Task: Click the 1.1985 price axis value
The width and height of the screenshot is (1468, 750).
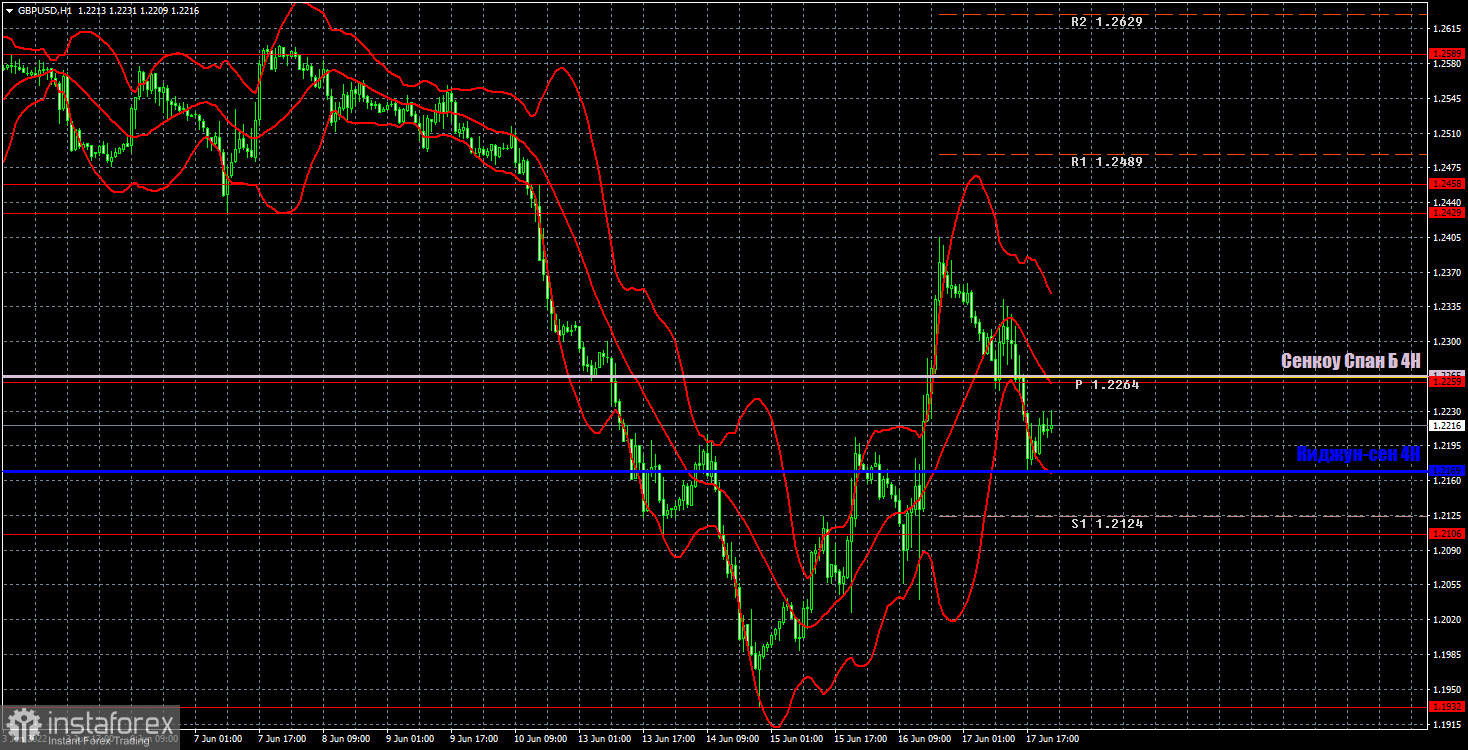Action: pyautogui.click(x=1447, y=655)
